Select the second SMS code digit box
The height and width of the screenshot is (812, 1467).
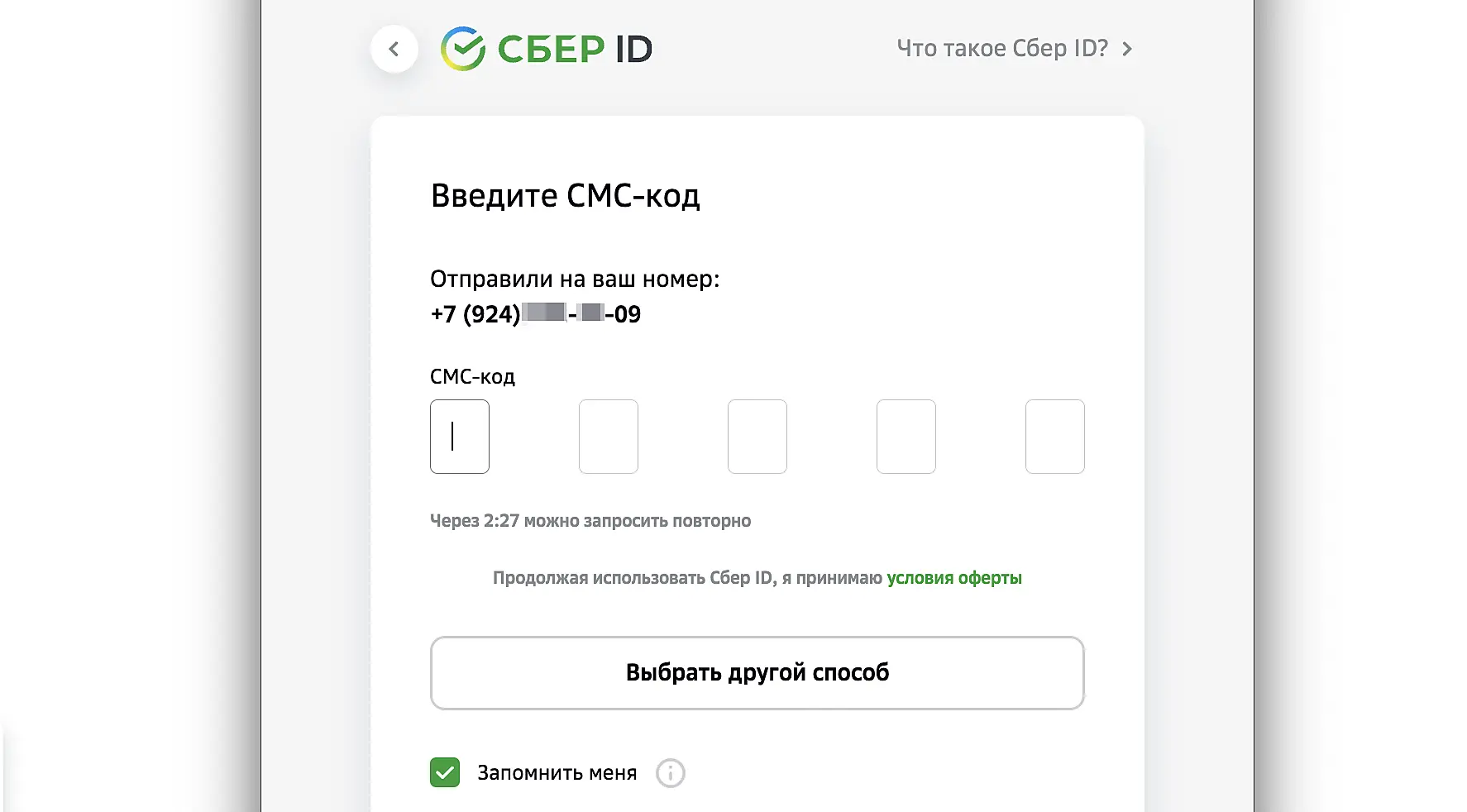609,437
